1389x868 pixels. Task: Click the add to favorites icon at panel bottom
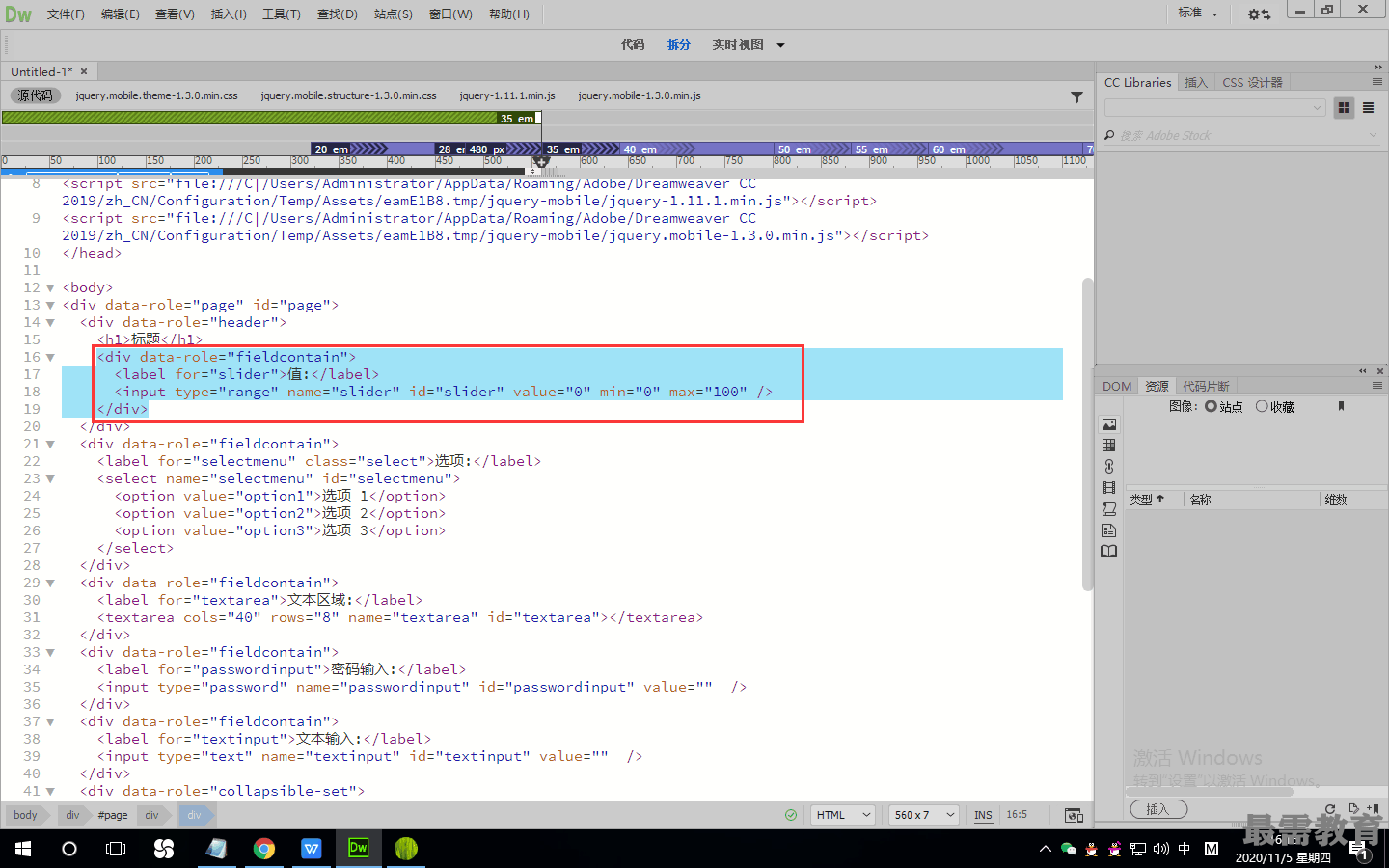pyautogui.click(x=1374, y=808)
